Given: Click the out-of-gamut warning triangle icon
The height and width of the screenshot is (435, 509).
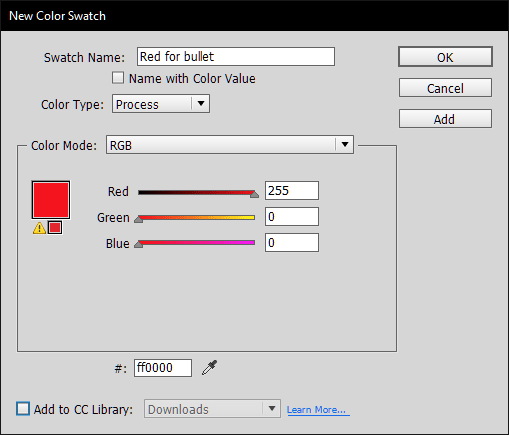Looking at the screenshot, I should [39, 228].
